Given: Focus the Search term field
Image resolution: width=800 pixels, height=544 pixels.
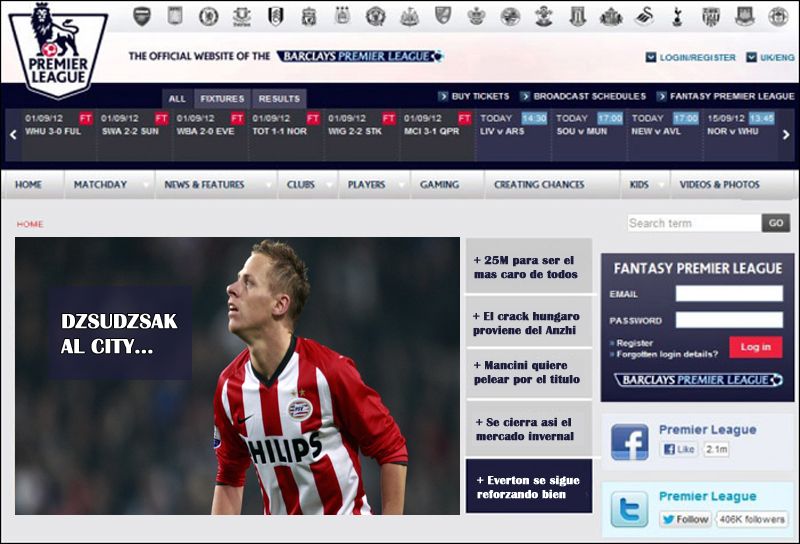Looking at the screenshot, I should click(694, 223).
